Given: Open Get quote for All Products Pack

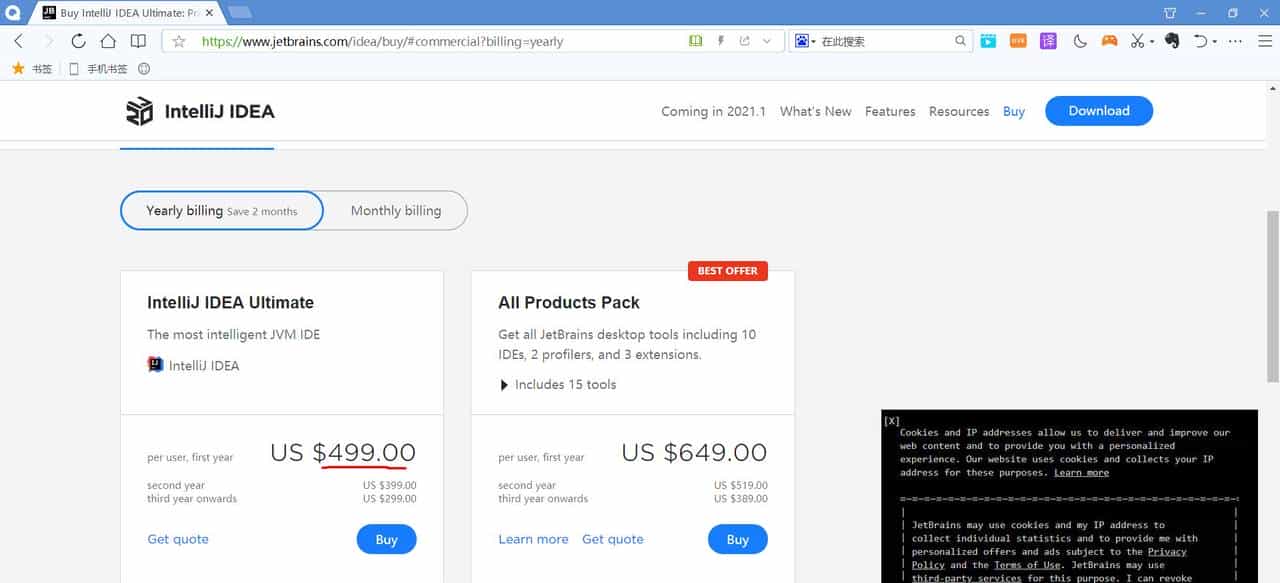Looking at the screenshot, I should click(613, 539).
